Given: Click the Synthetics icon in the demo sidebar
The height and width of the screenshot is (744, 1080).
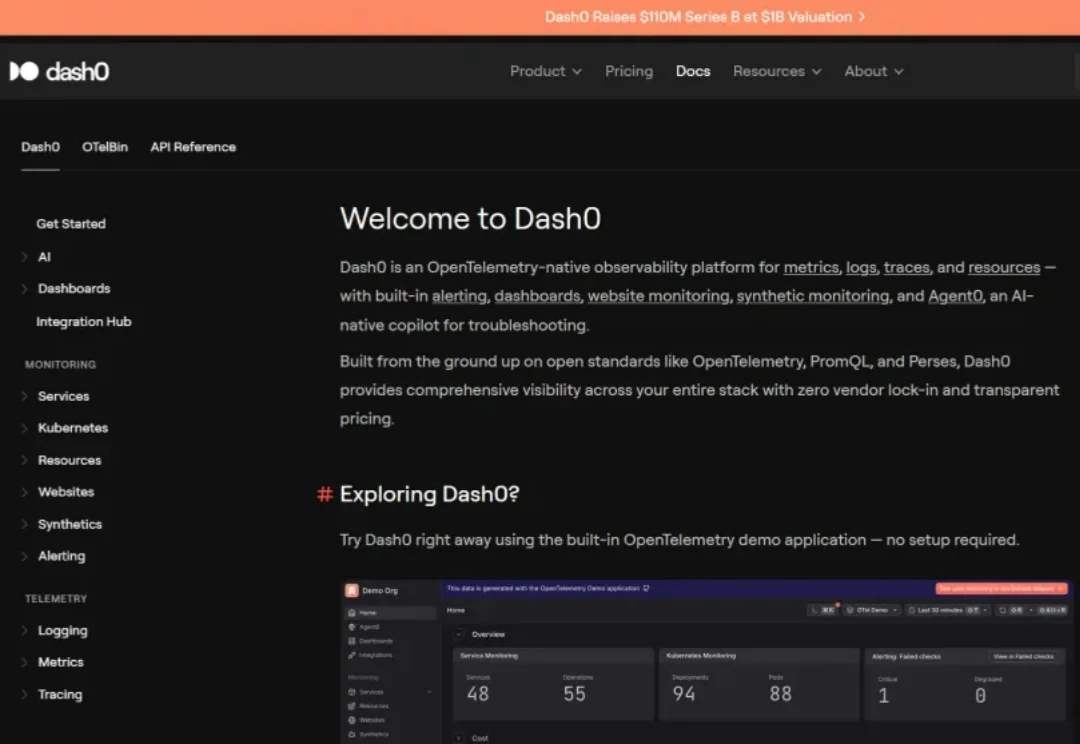Looking at the screenshot, I should (352, 734).
